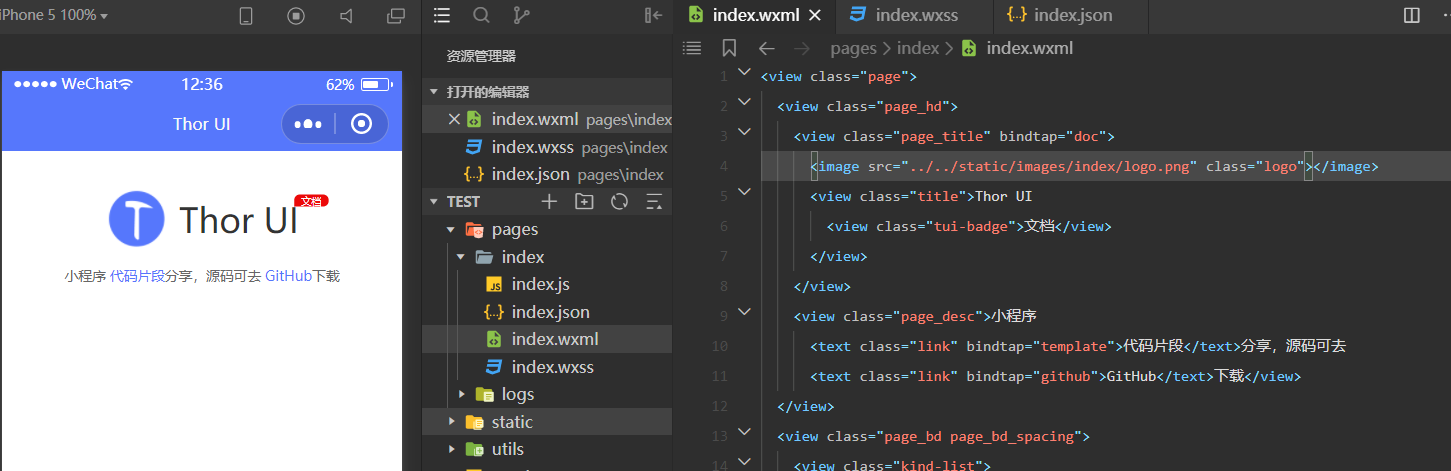This screenshot has width=1451, height=471.
Task: Click the pages breadcrumb segment
Action: click(853, 48)
